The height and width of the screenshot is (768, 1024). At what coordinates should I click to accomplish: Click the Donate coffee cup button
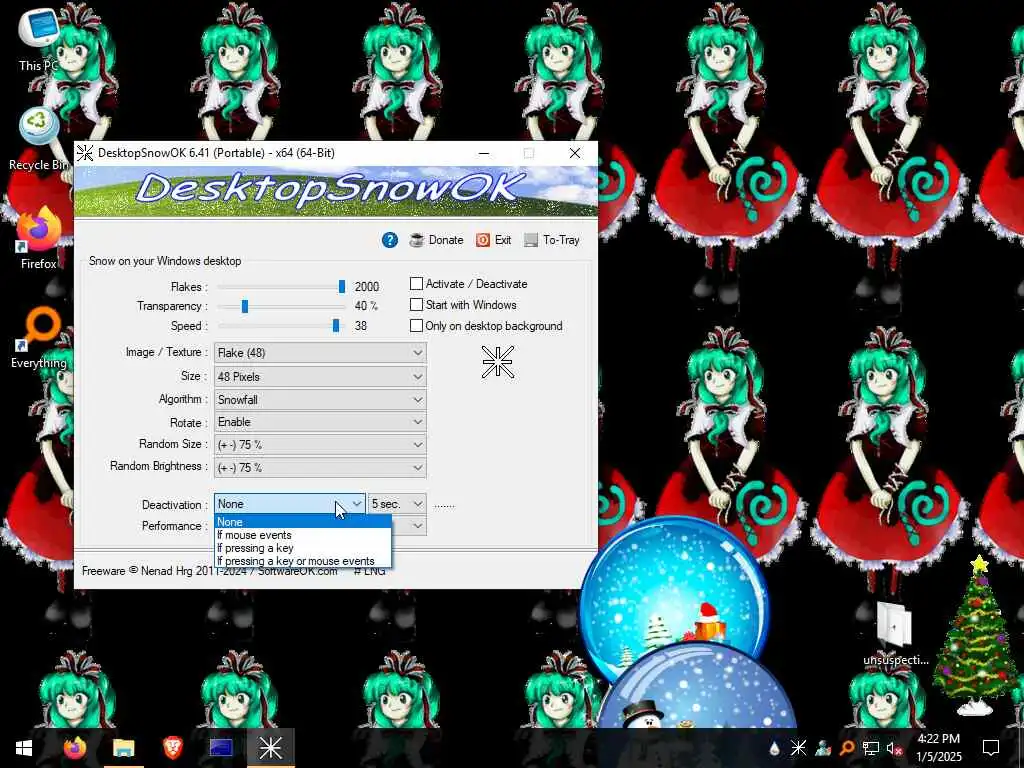436,240
